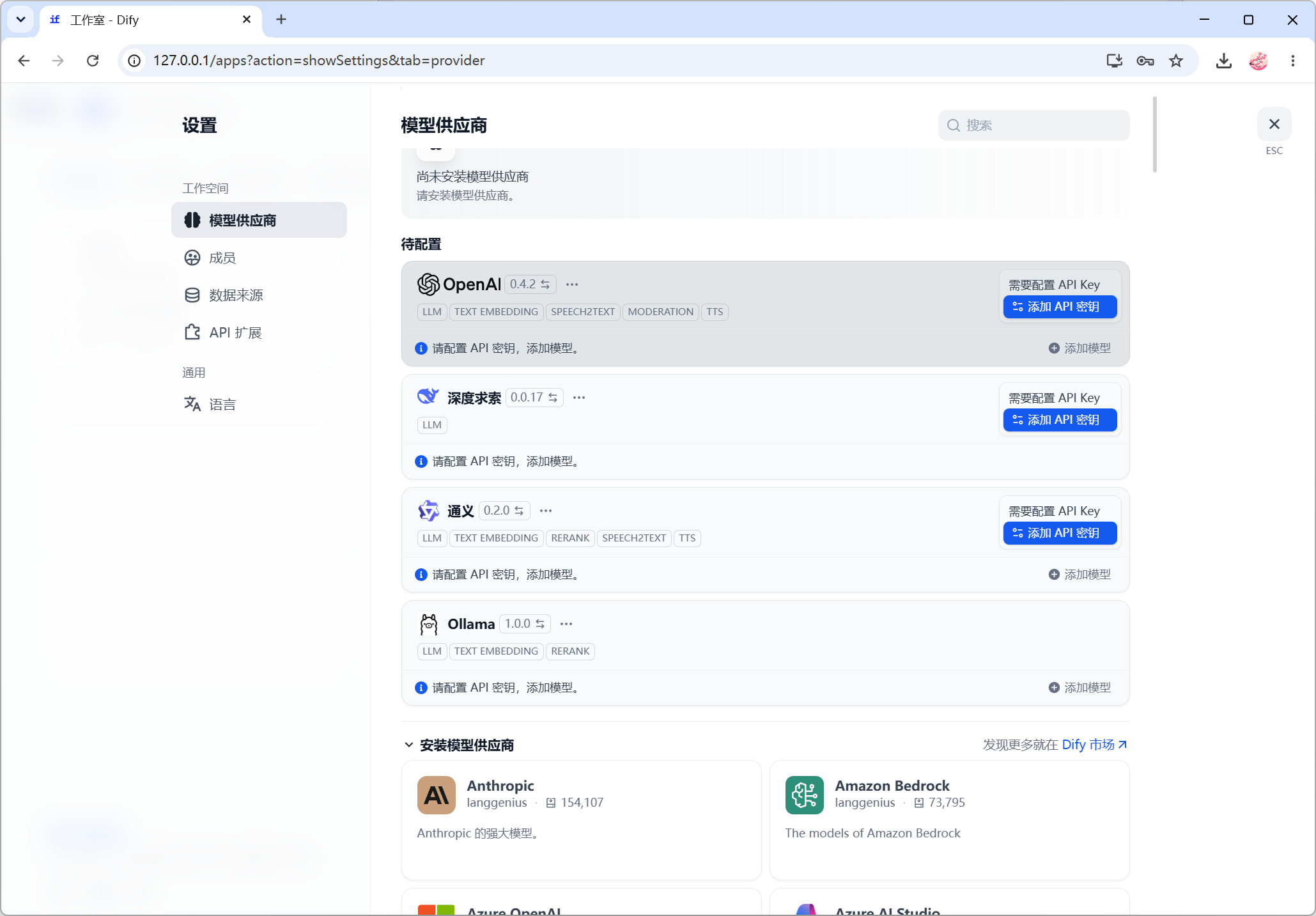Open the Chrome three-dot menu
Screen dimensions: 1316x916
tap(1293, 61)
